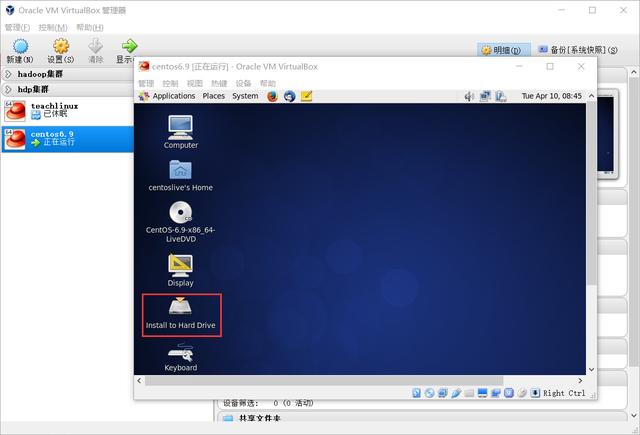Click the Tue Apr 10, 08:45 clock
Viewport: 640px width, 435px height.
pyautogui.click(x=551, y=96)
